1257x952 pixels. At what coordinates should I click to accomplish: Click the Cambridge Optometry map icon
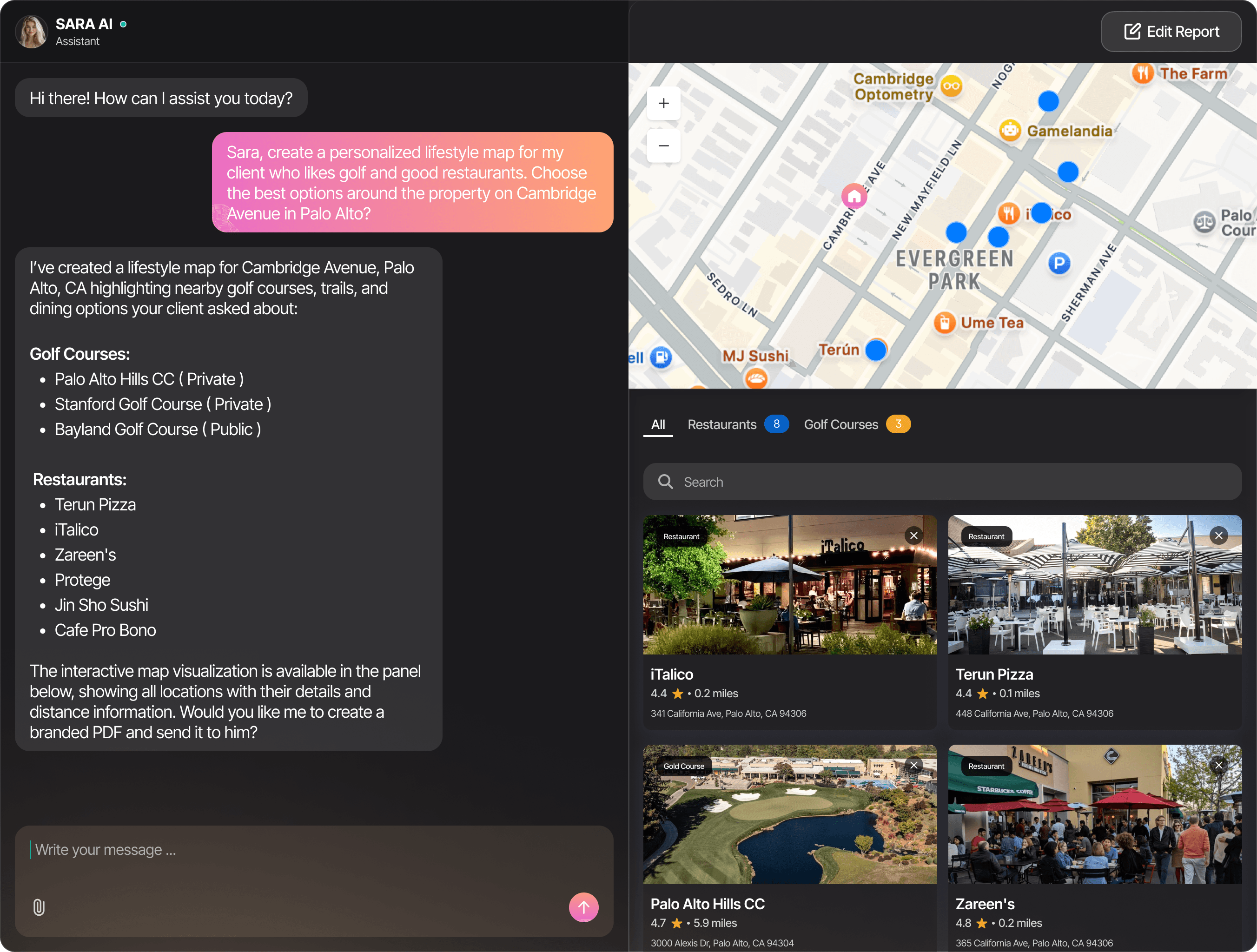pos(951,86)
